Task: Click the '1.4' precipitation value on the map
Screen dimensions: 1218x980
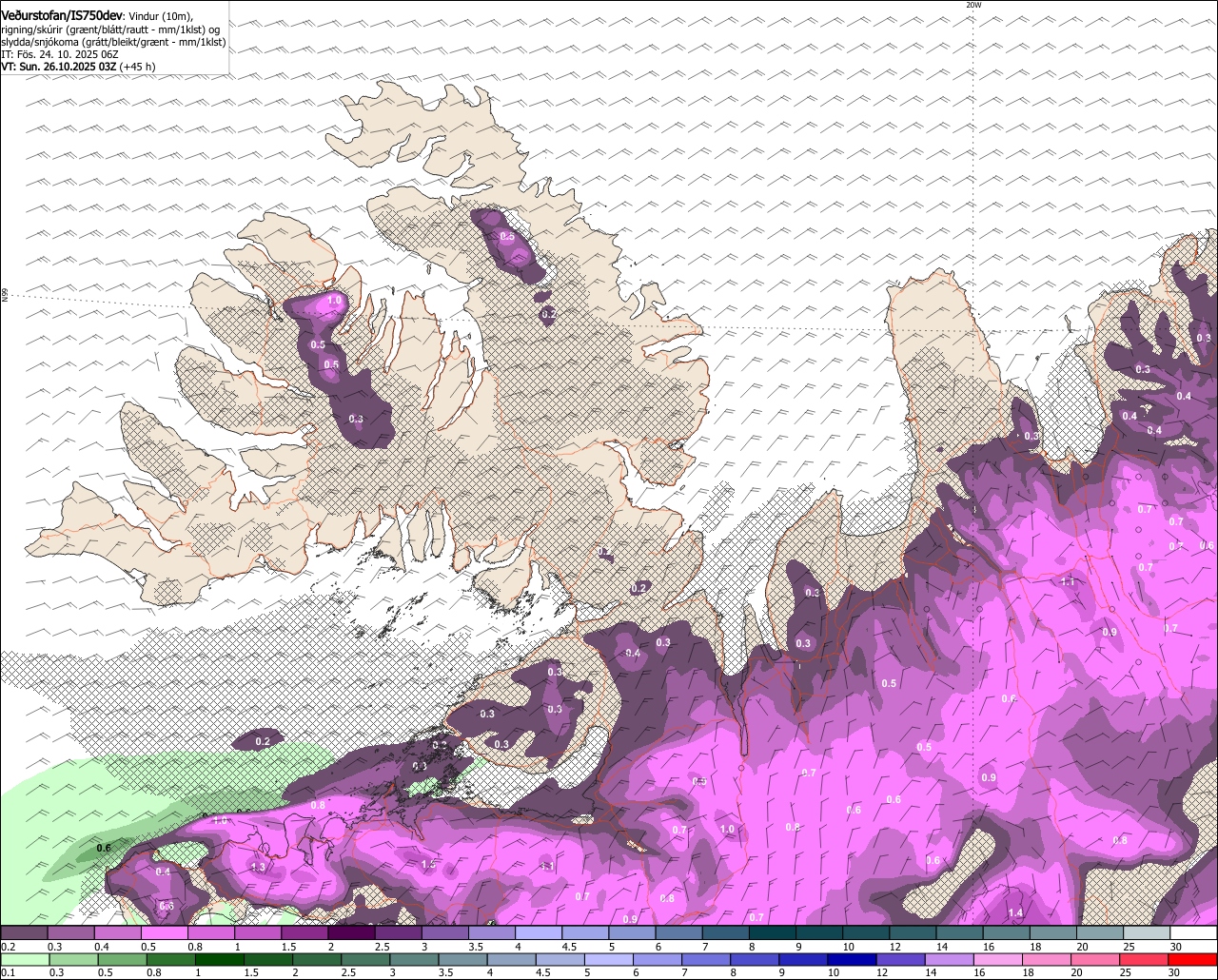Action: click(1015, 912)
